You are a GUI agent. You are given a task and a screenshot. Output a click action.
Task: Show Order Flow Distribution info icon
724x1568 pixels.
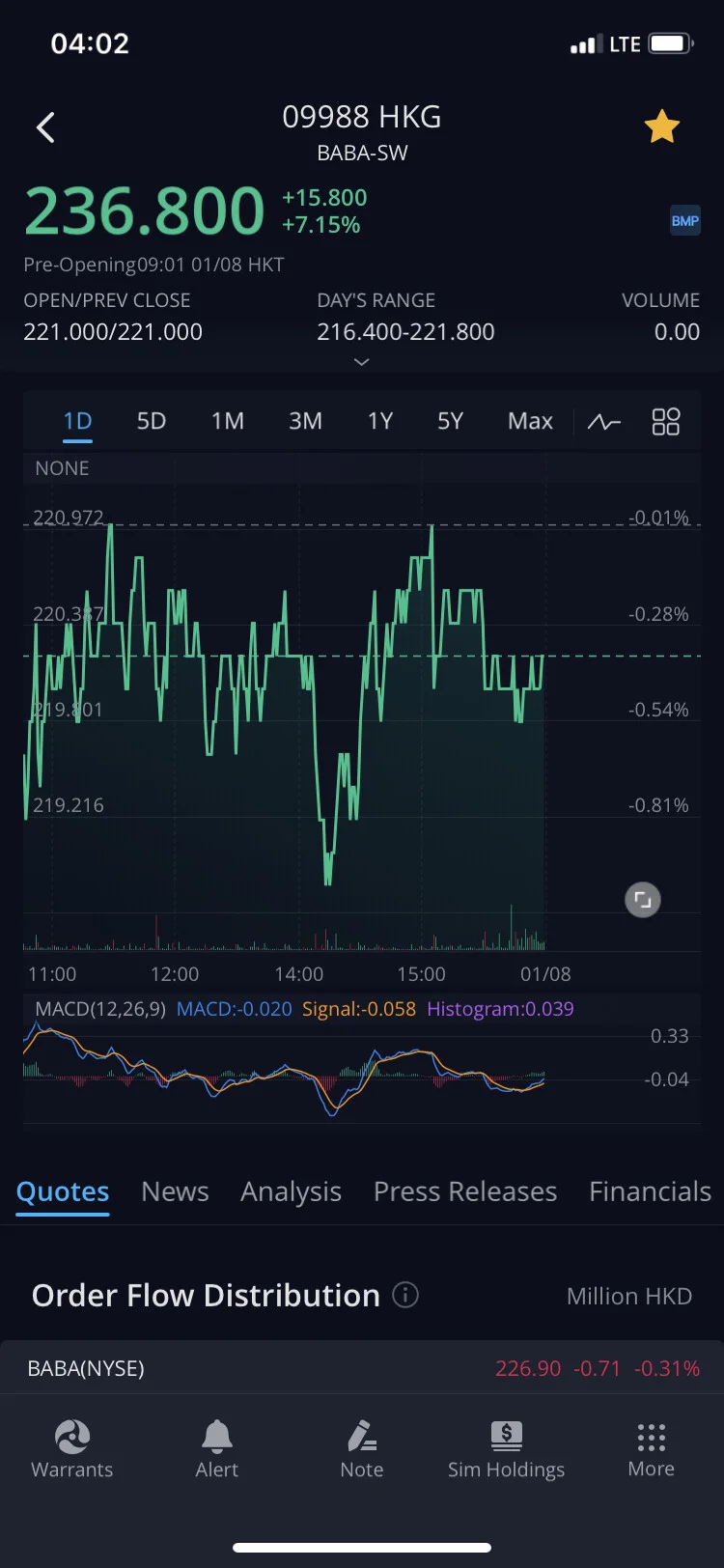[405, 1296]
